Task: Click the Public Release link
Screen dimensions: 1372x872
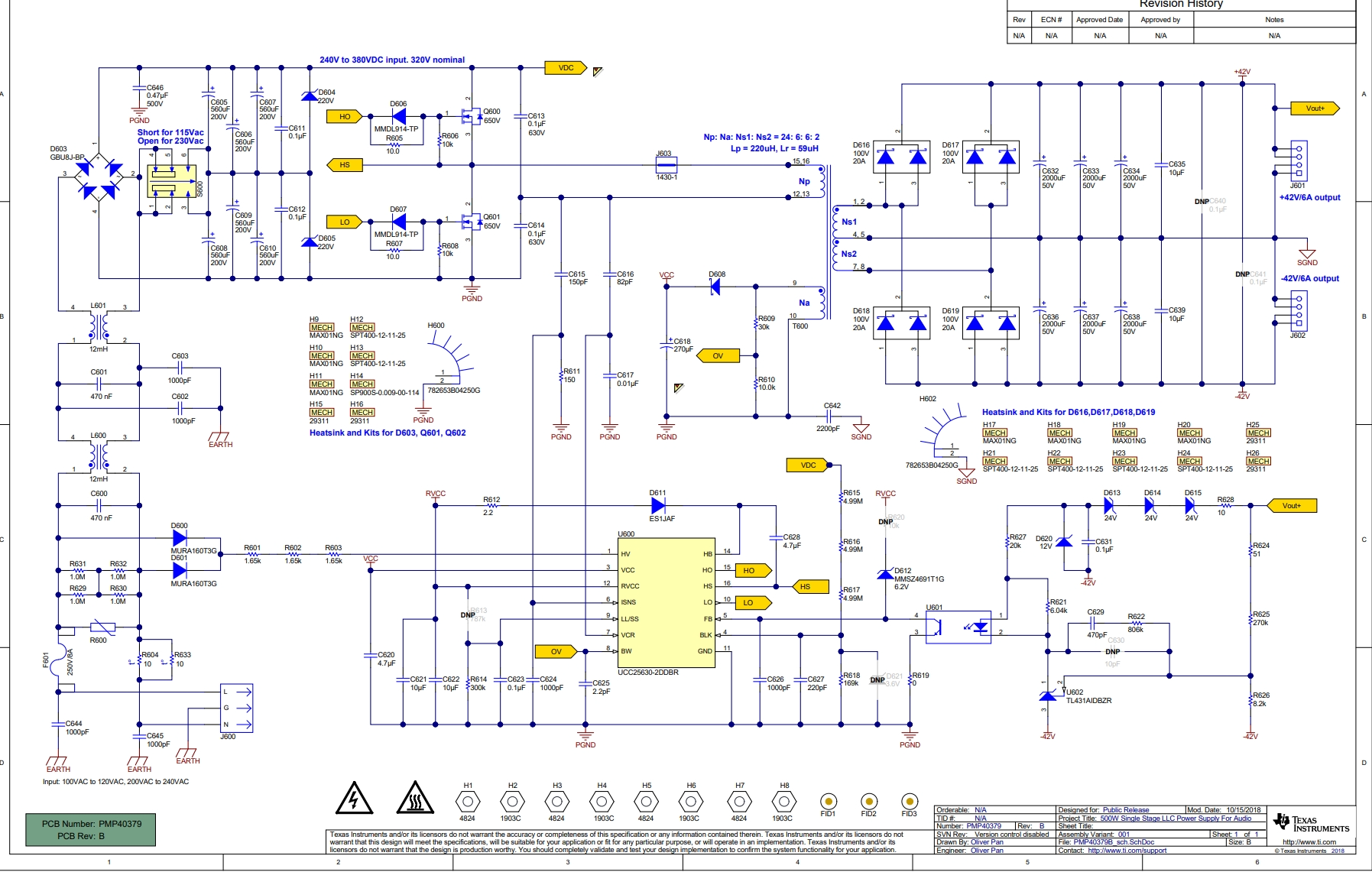Action: [1125, 810]
